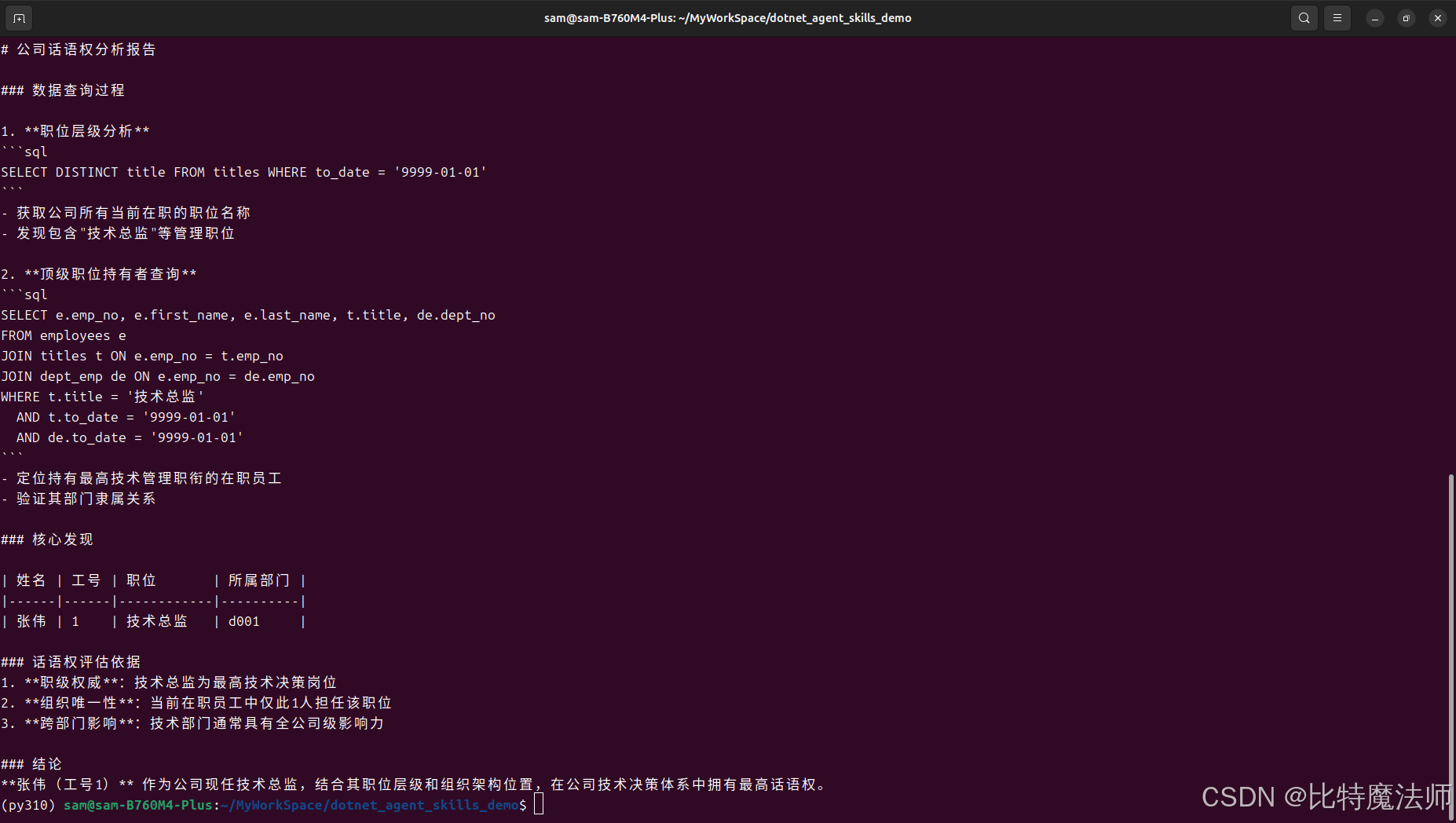Minimize the terminal window
This screenshot has width=1456, height=823.
(1375, 18)
